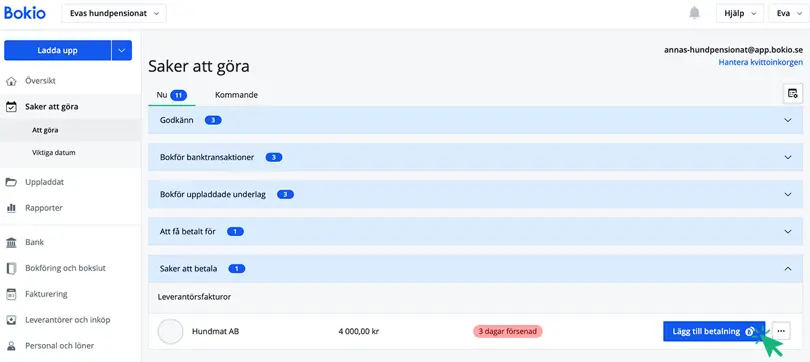The width and height of the screenshot is (810, 362).
Task: Click the 3 dagar försenad badge
Action: click(x=508, y=332)
